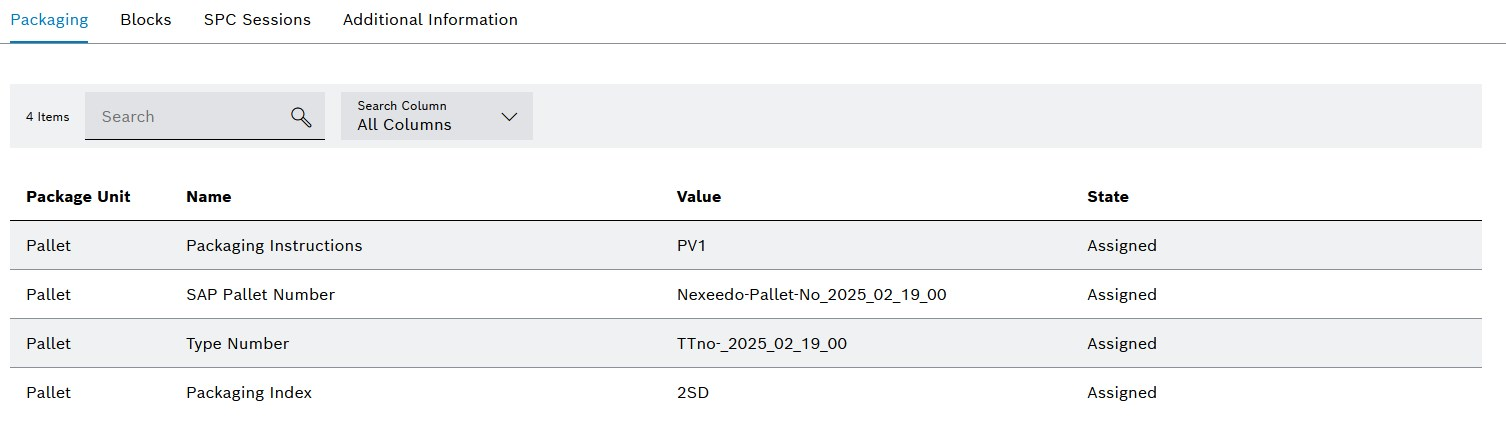Screen dimensions: 1506x432
Task: Click the Value column header
Action: click(699, 197)
